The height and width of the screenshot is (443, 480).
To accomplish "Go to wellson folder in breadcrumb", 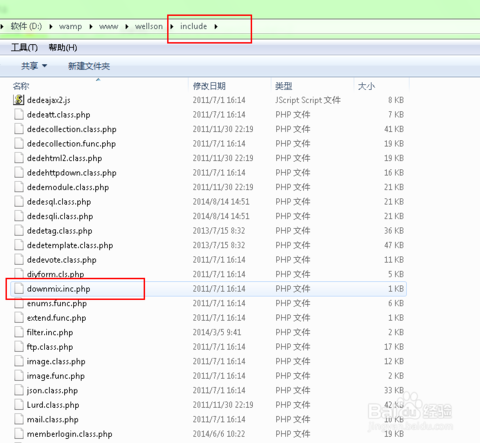I will pos(149,26).
